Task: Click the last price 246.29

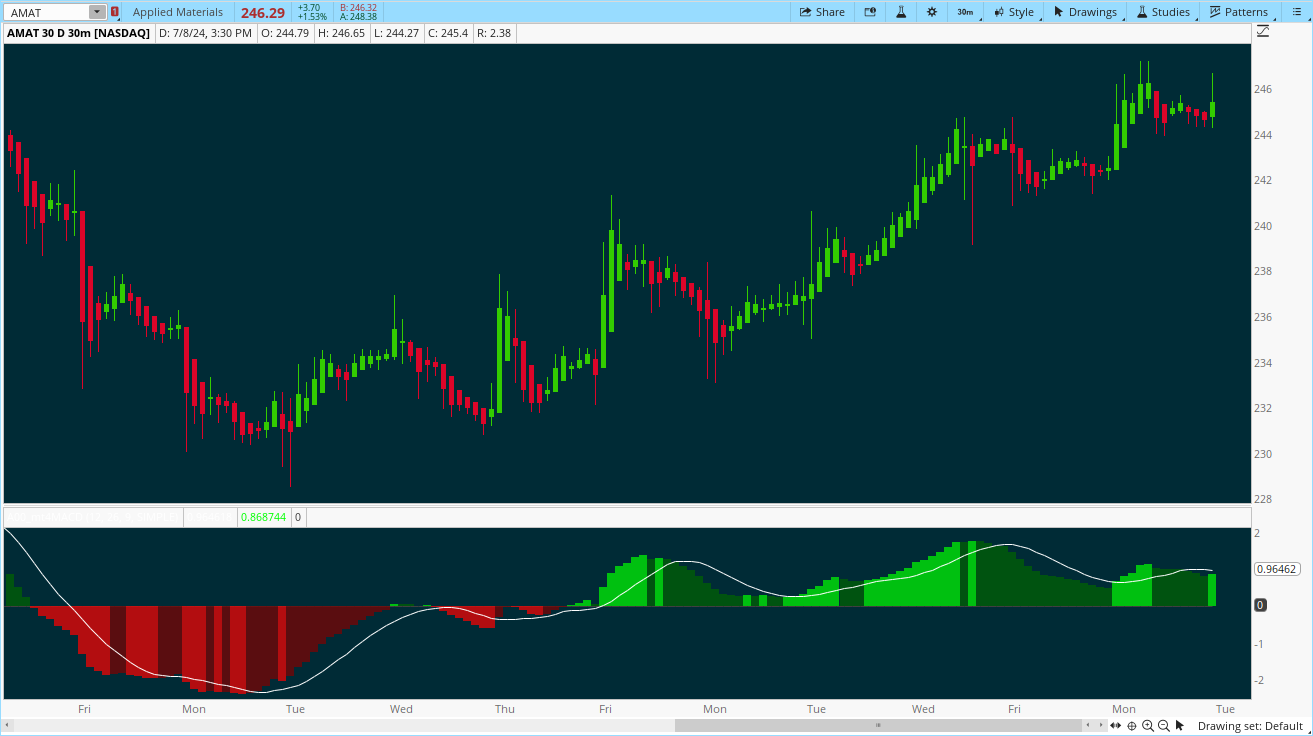Action: point(263,13)
